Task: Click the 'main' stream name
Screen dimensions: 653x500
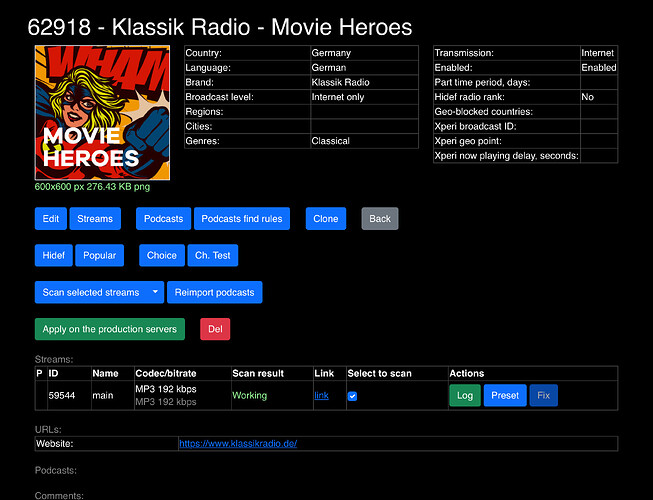Action: pyautogui.click(x=103, y=396)
